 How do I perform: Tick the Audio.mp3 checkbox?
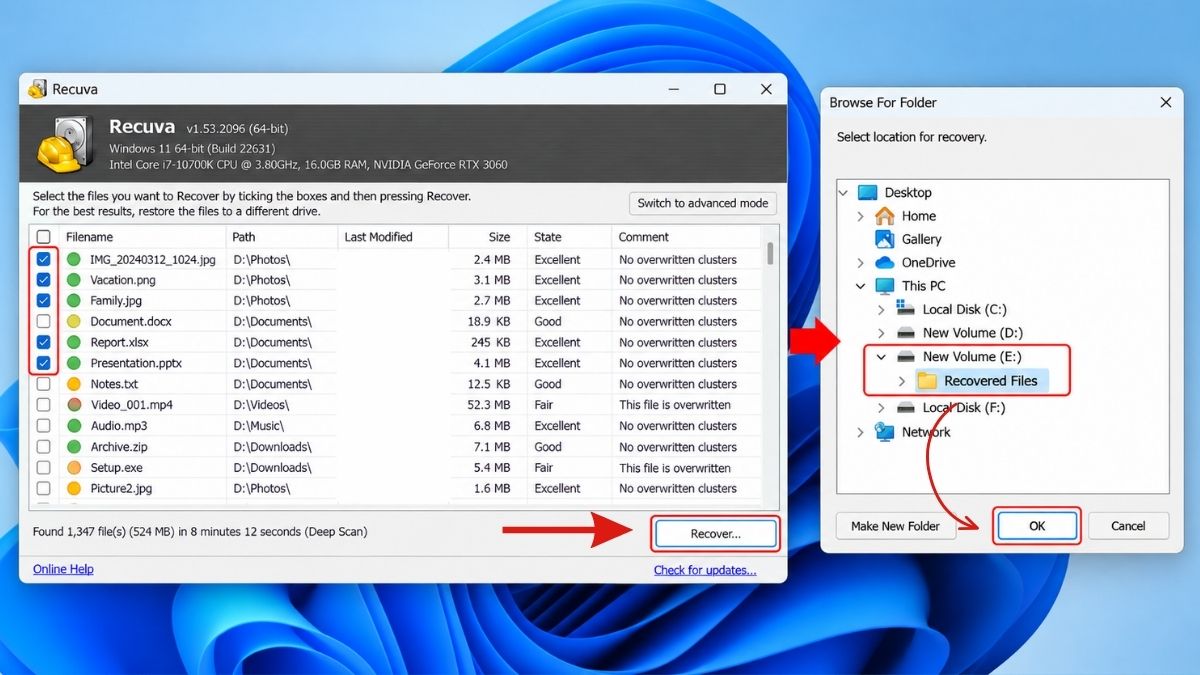pyautogui.click(x=44, y=426)
